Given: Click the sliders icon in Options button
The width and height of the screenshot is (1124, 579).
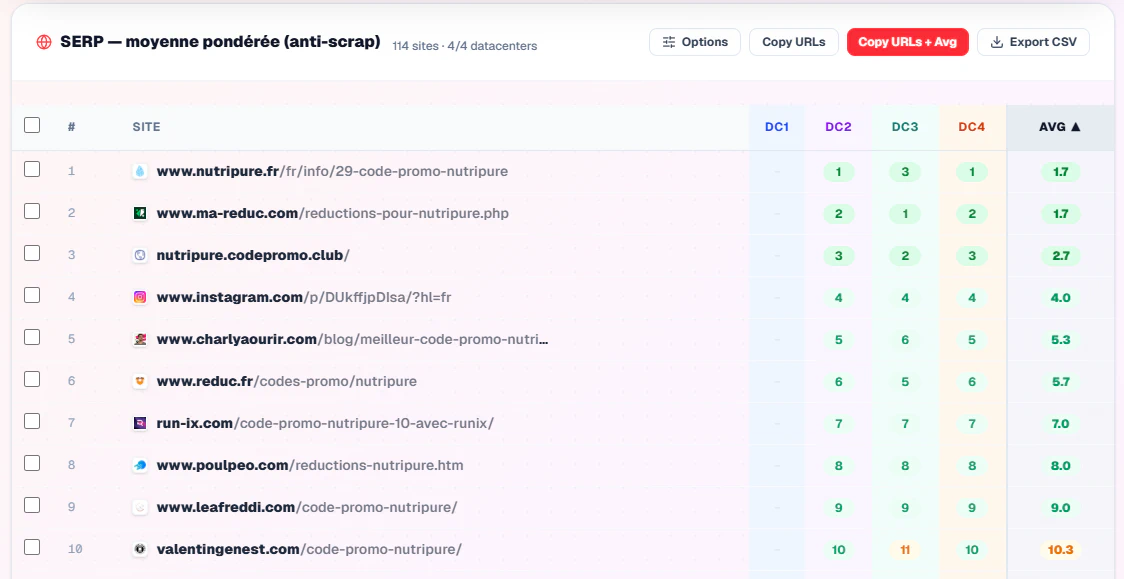Looking at the screenshot, I should click(x=669, y=42).
